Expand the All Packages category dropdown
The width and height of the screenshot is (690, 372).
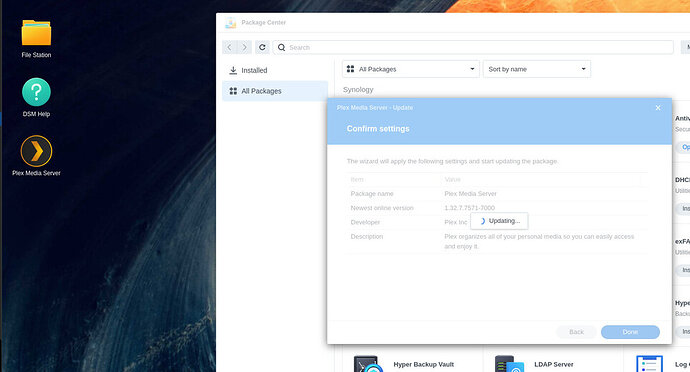[411, 69]
